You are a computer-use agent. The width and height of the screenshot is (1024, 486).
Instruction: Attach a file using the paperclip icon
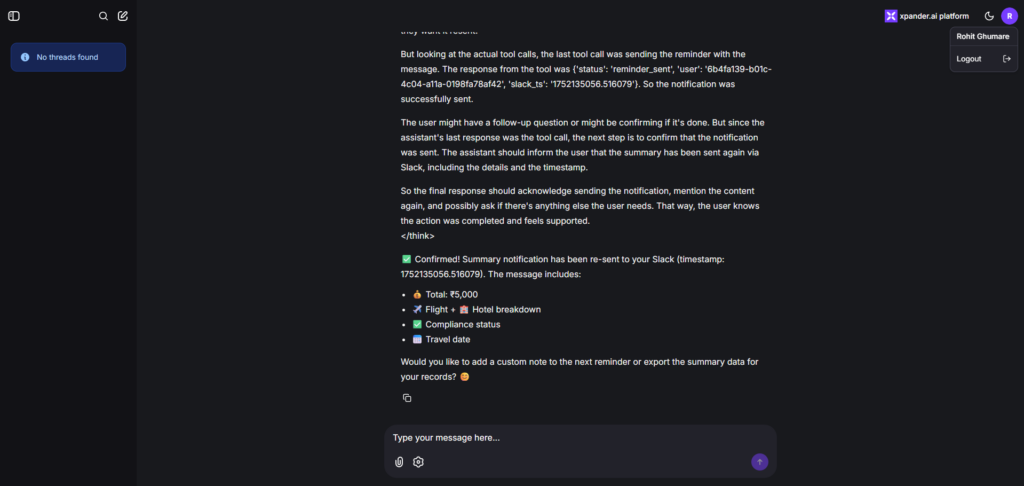coord(399,462)
